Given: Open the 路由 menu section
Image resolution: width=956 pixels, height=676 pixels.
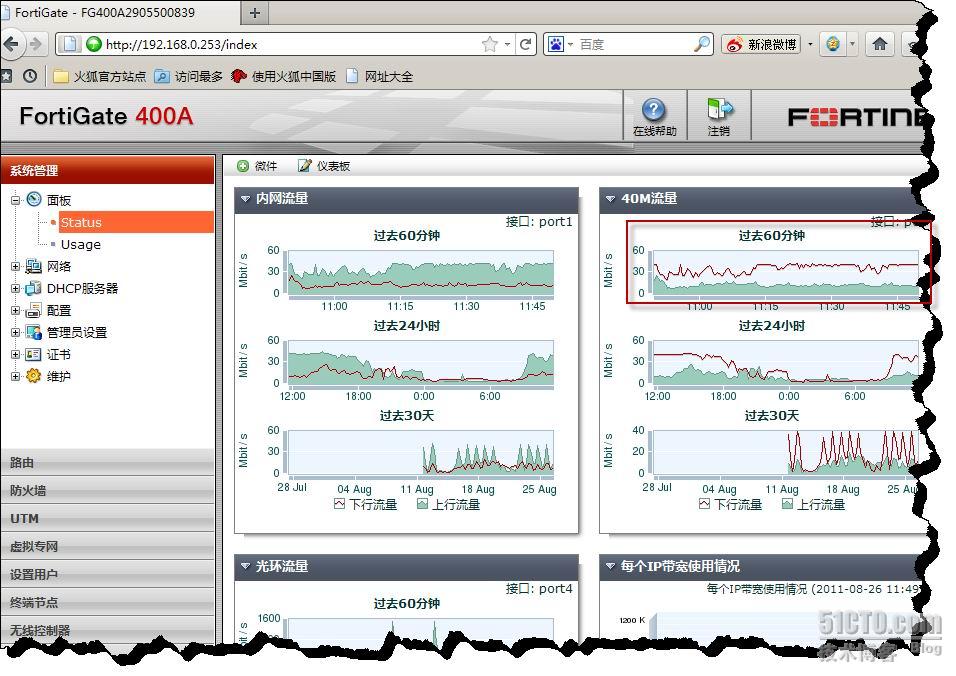Looking at the screenshot, I should pos(108,463).
